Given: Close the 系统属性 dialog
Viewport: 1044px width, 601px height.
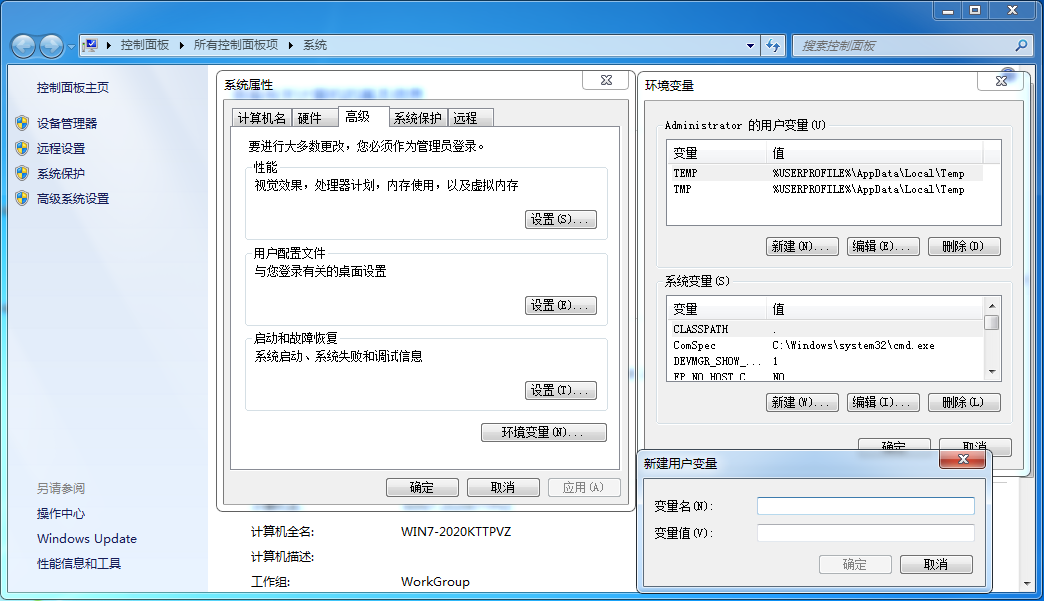Looking at the screenshot, I should tap(606, 80).
